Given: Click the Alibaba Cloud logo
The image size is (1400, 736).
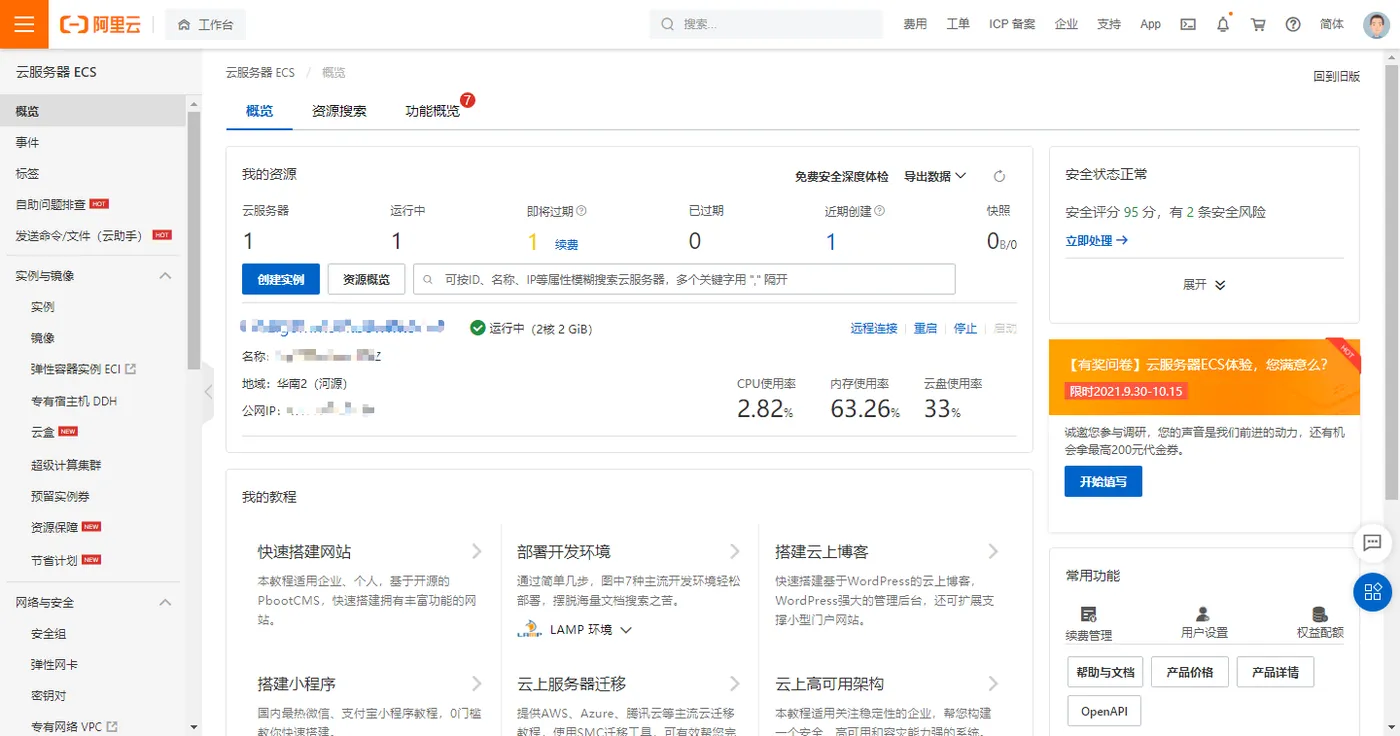Looking at the screenshot, I should (100, 25).
